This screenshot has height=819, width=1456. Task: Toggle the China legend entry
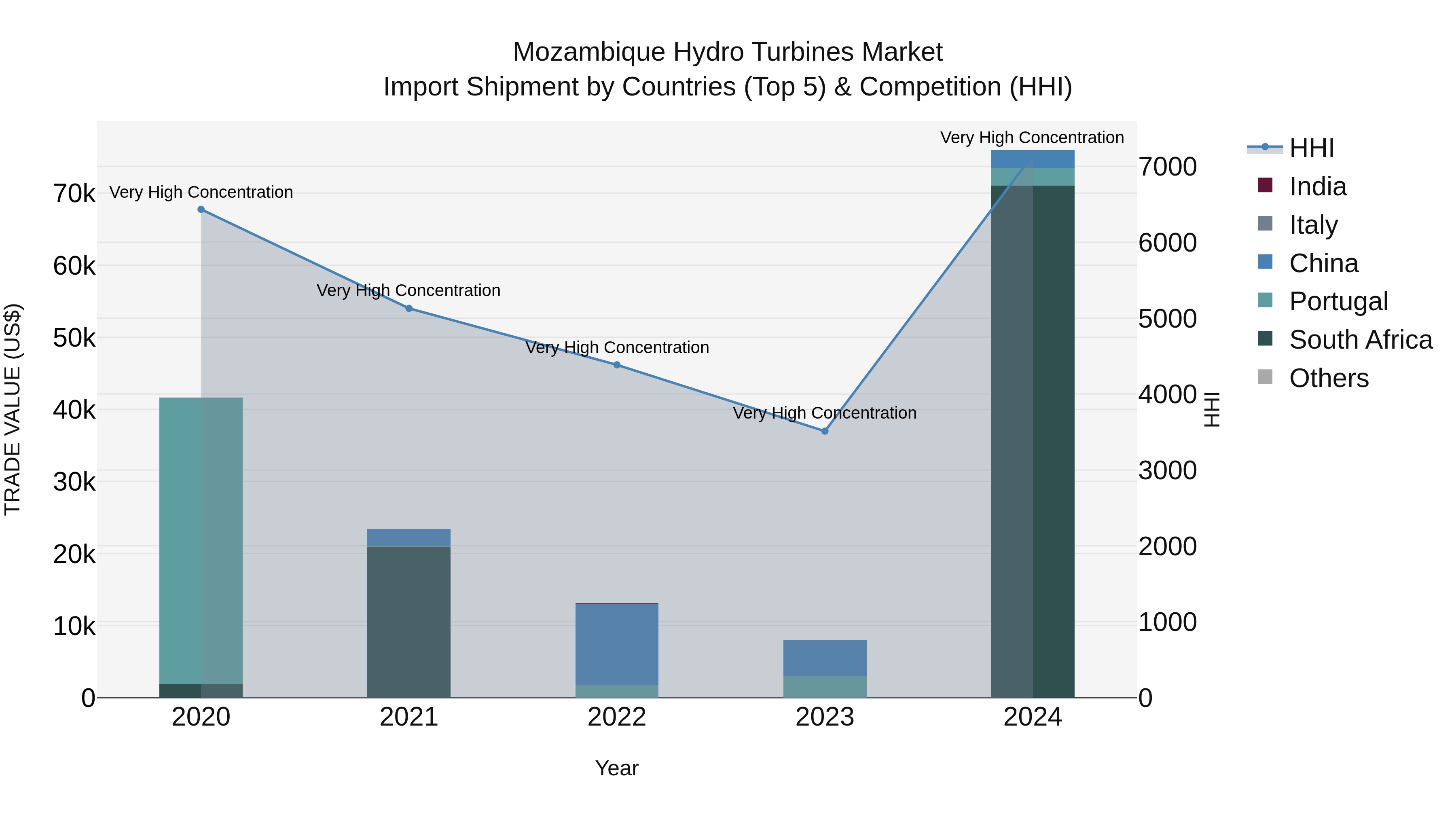pos(1307,263)
